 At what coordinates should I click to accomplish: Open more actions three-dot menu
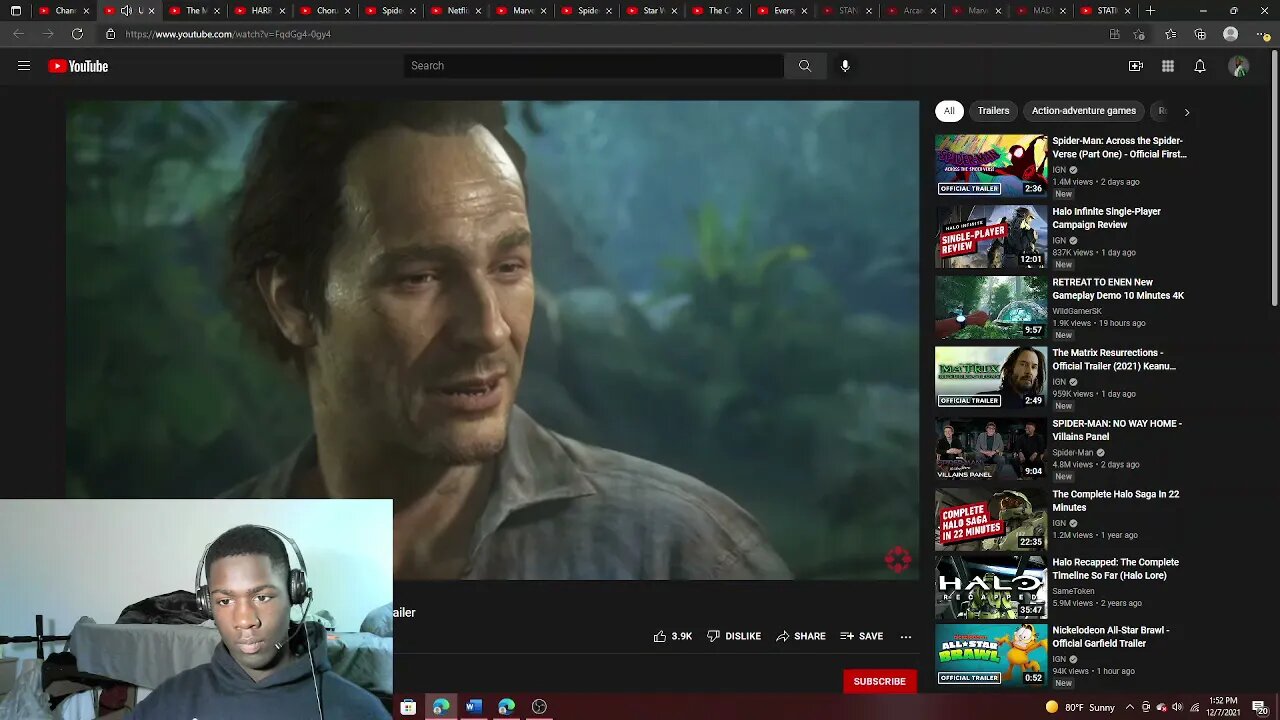point(906,636)
